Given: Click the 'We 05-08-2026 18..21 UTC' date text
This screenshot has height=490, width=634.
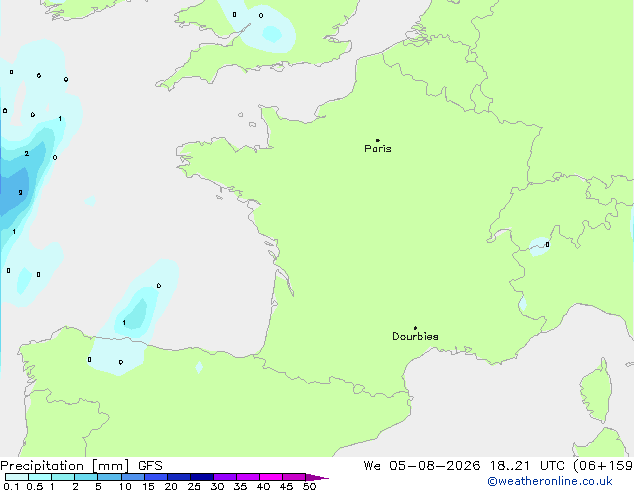Looking at the screenshot, I should pyautogui.click(x=464, y=466).
